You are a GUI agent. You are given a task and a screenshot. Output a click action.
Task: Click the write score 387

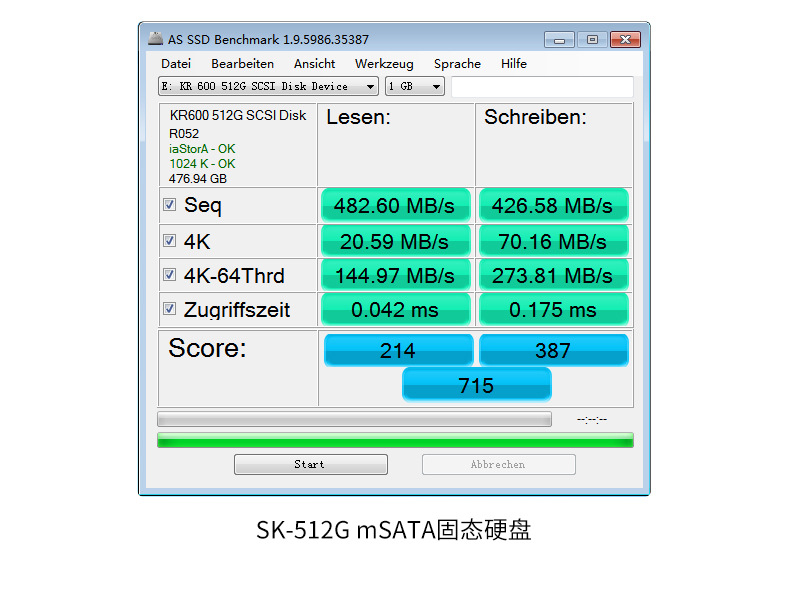554,350
